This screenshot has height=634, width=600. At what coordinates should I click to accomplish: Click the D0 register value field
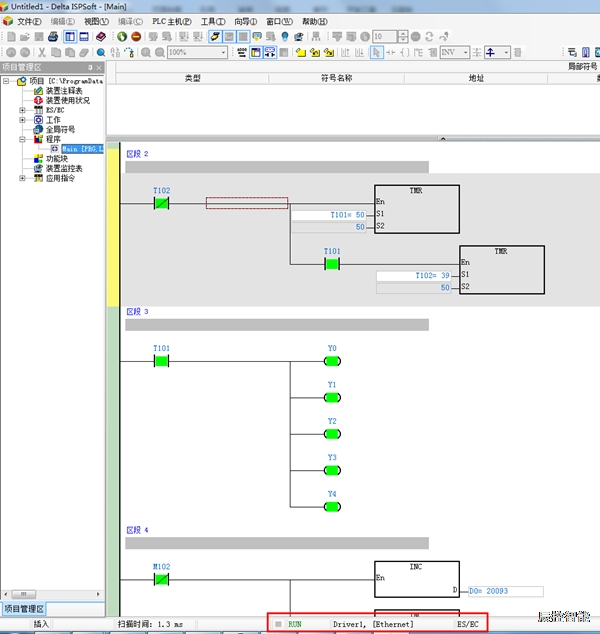(x=505, y=591)
